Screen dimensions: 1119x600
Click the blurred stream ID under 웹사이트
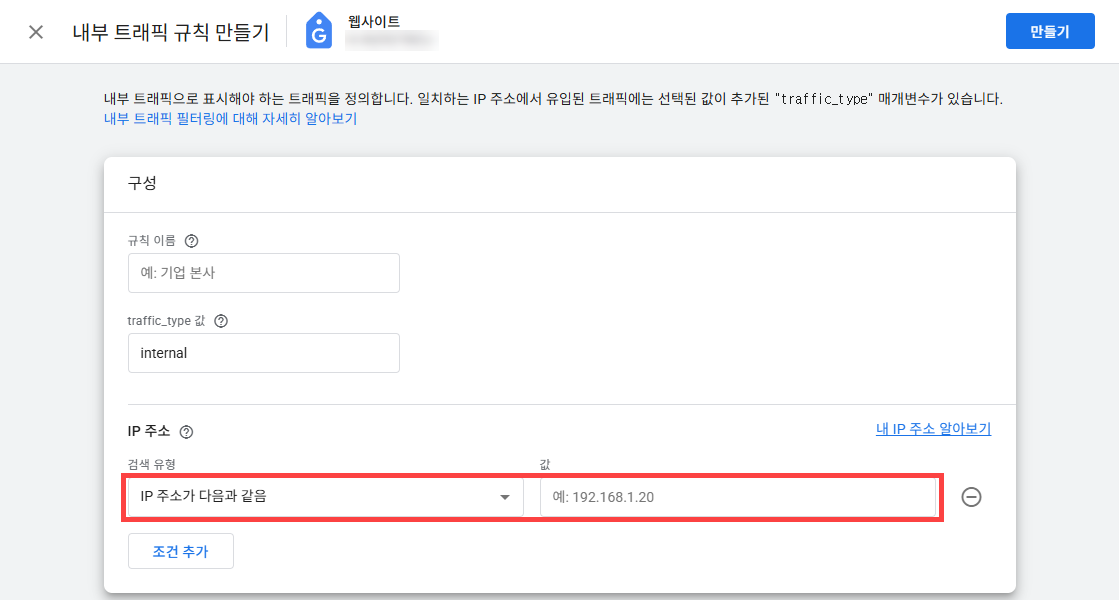[390, 41]
